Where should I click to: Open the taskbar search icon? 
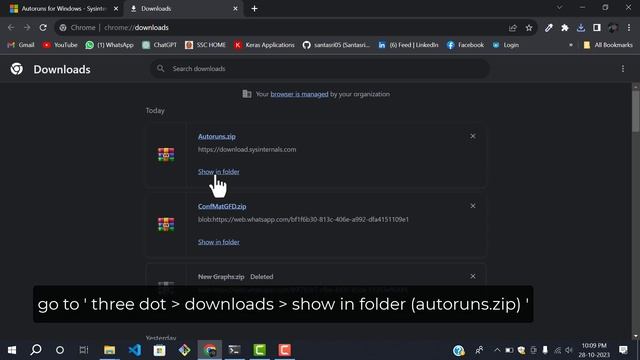[x=36, y=350]
